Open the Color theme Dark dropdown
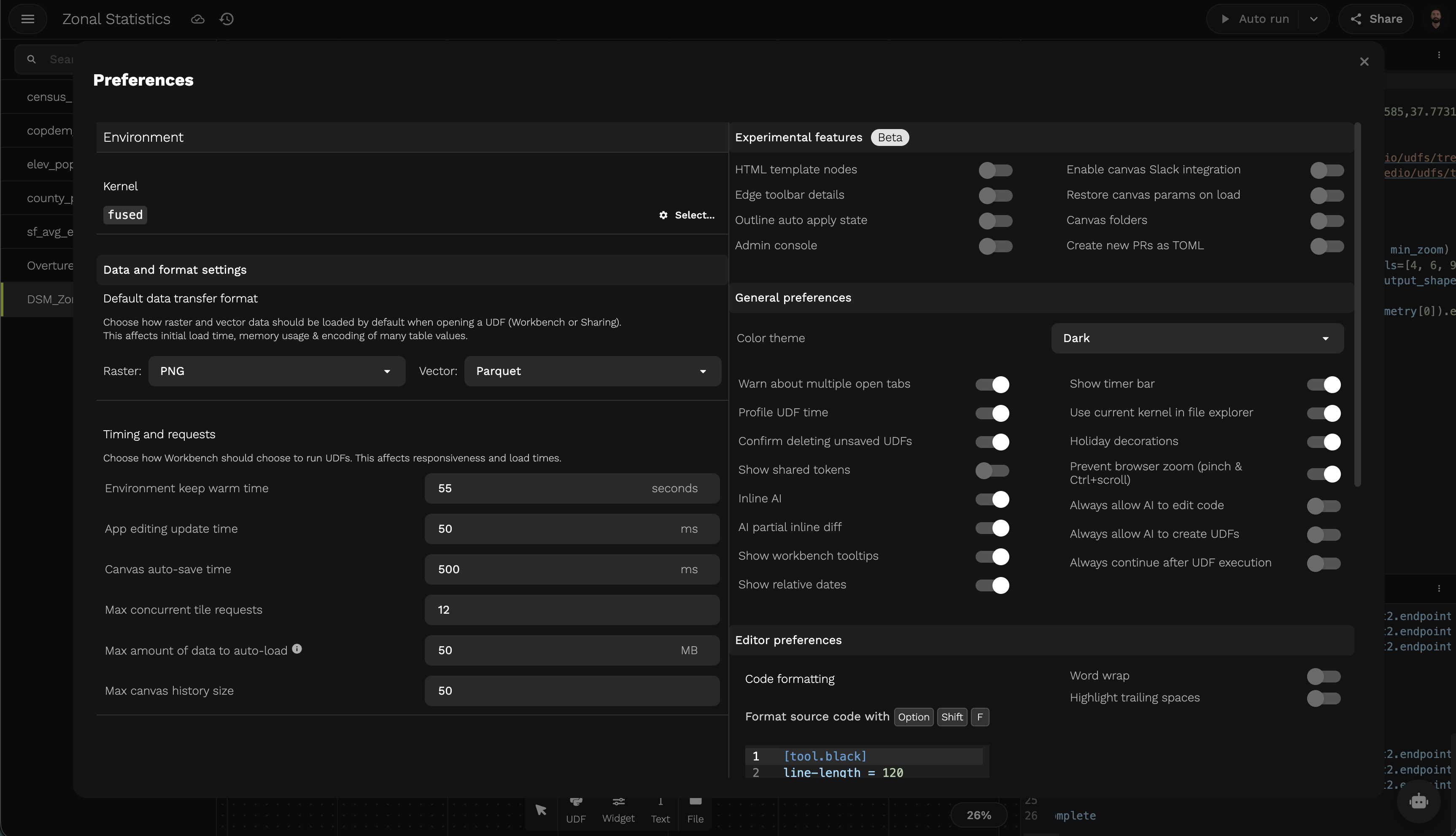Screen dimensions: 1456x836 point(1197,338)
